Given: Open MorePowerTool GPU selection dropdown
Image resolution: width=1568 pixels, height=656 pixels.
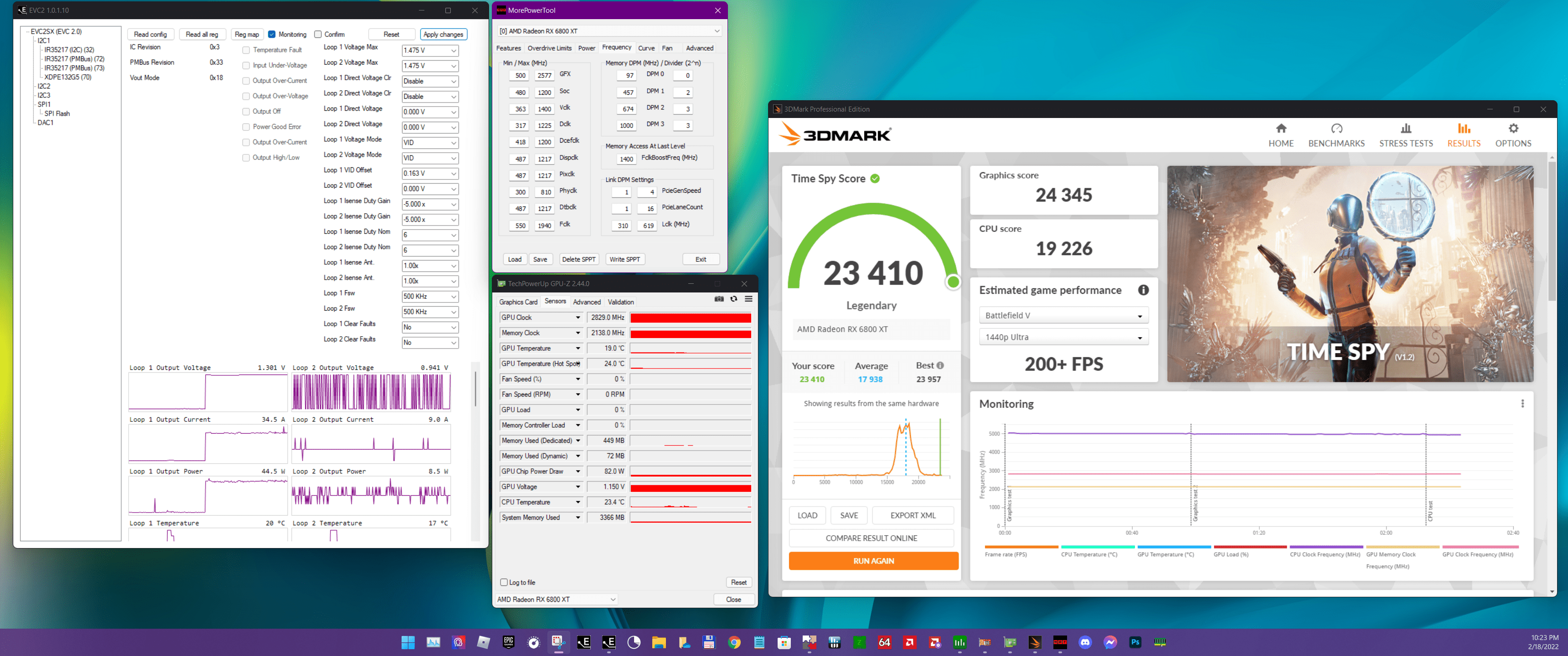Looking at the screenshot, I should [x=609, y=31].
